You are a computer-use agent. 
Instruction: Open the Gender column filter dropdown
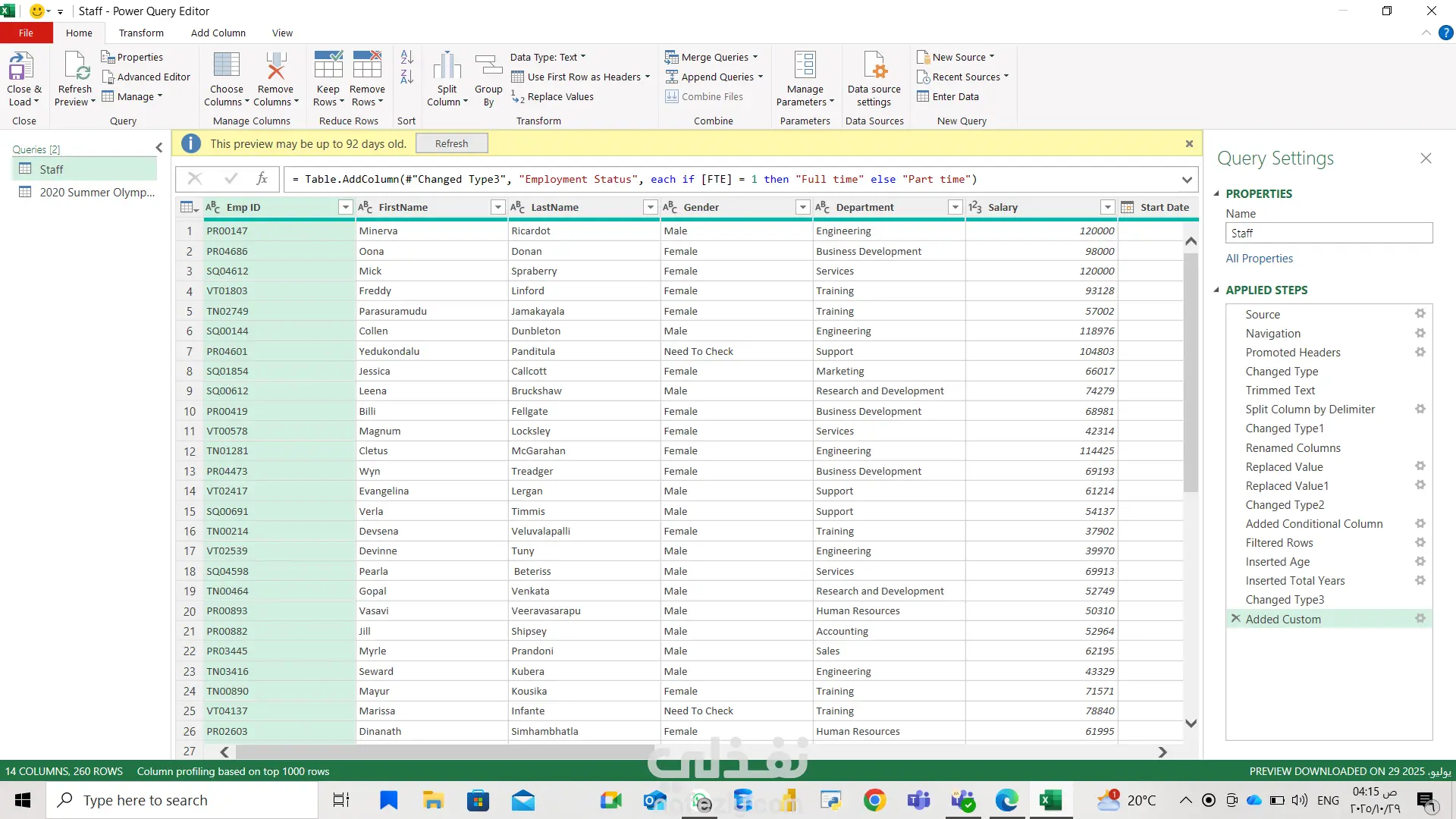click(802, 207)
